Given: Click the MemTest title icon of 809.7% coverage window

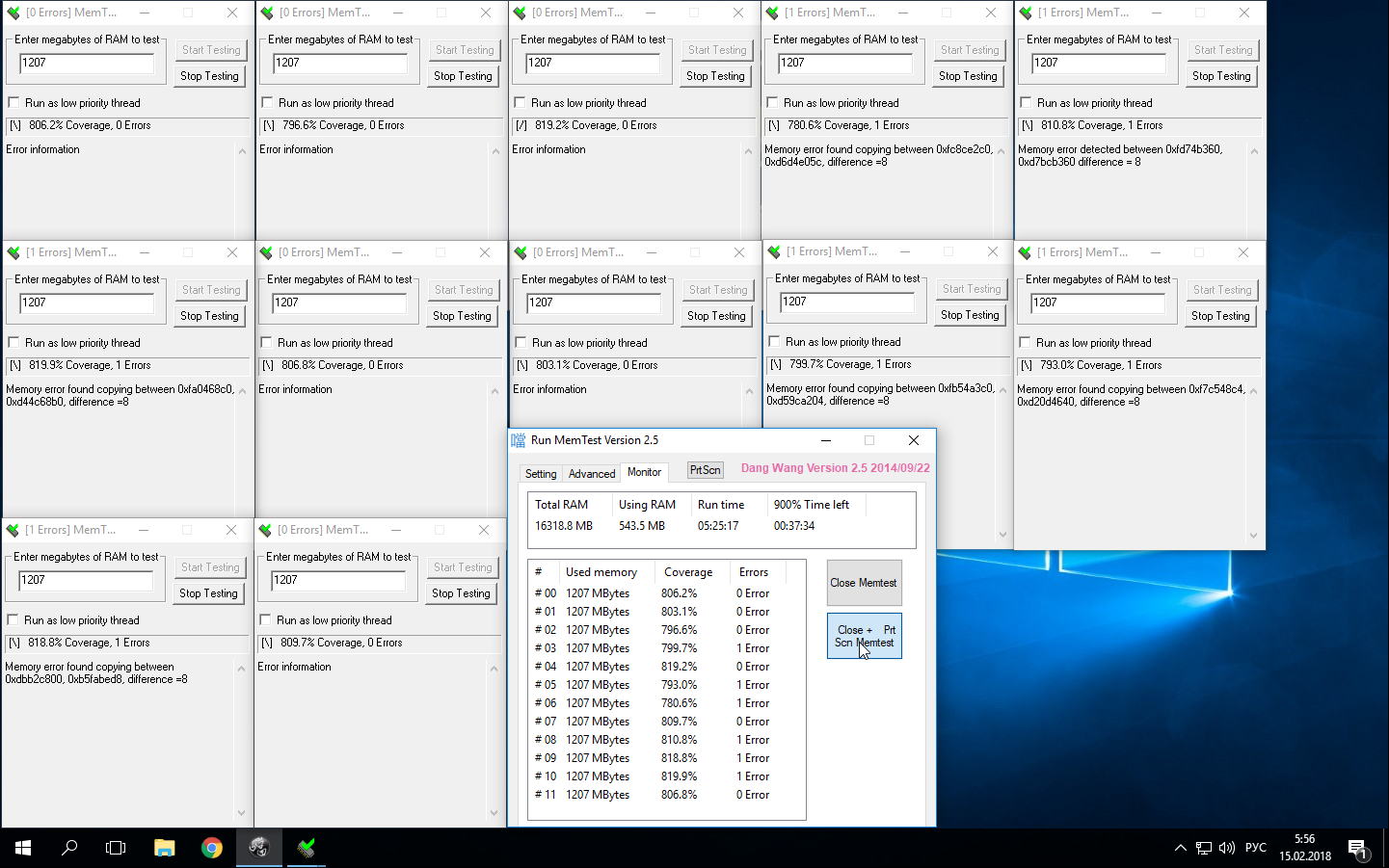Looking at the screenshot, I should pyautogui.click(x=266, y=530).
